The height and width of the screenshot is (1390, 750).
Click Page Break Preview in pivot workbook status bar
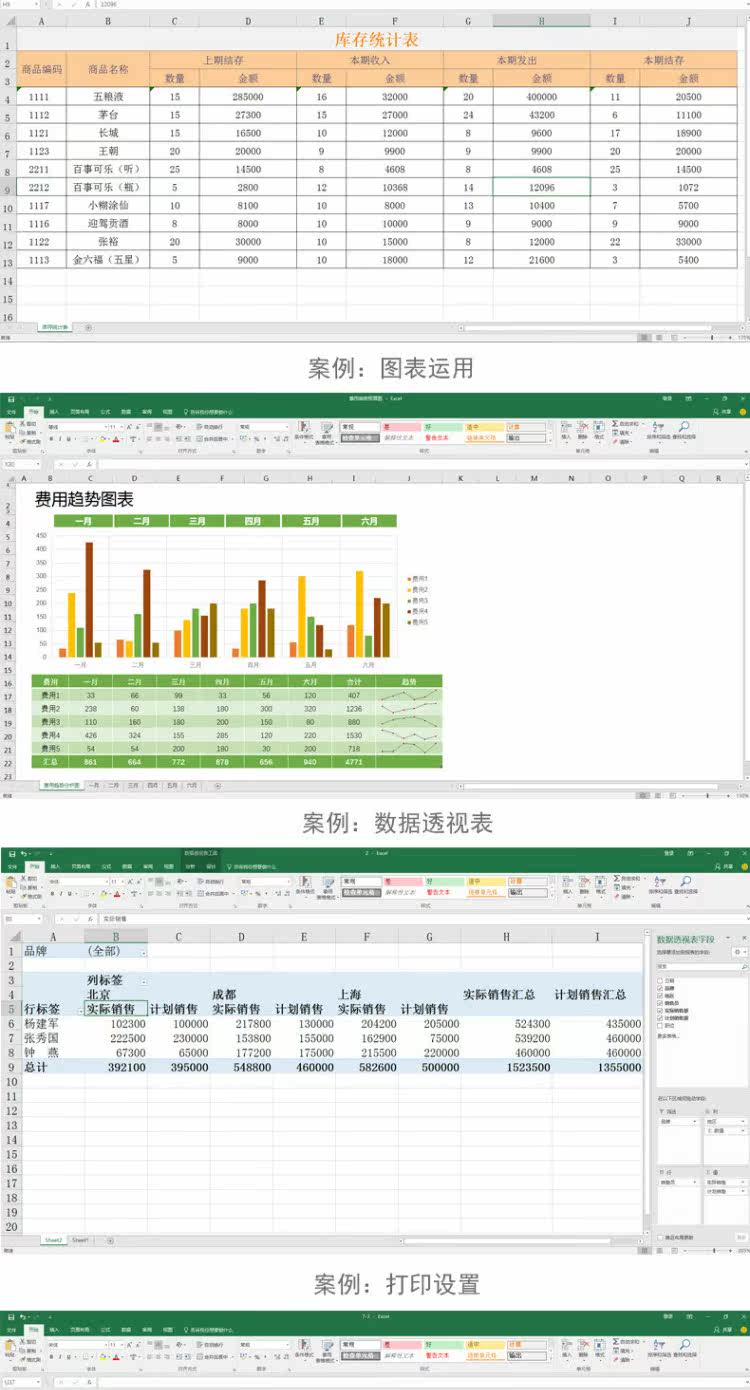(x=674, y=1250)
